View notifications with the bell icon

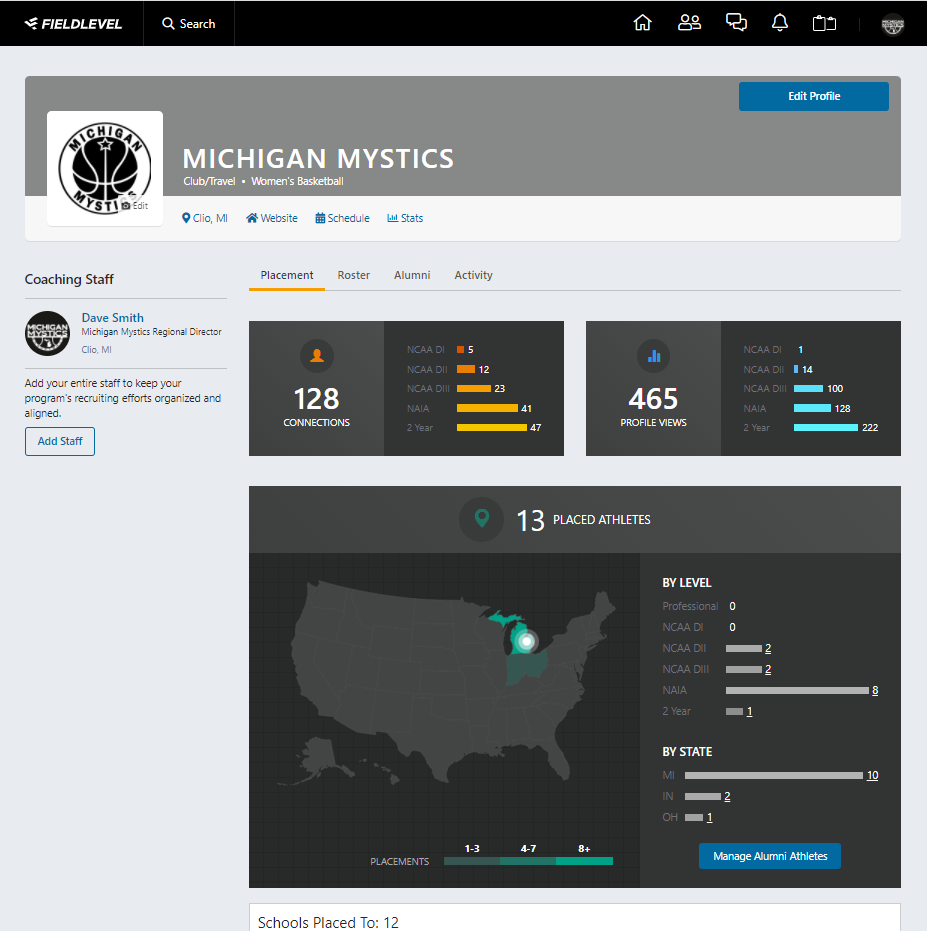(x=780, y=23)
